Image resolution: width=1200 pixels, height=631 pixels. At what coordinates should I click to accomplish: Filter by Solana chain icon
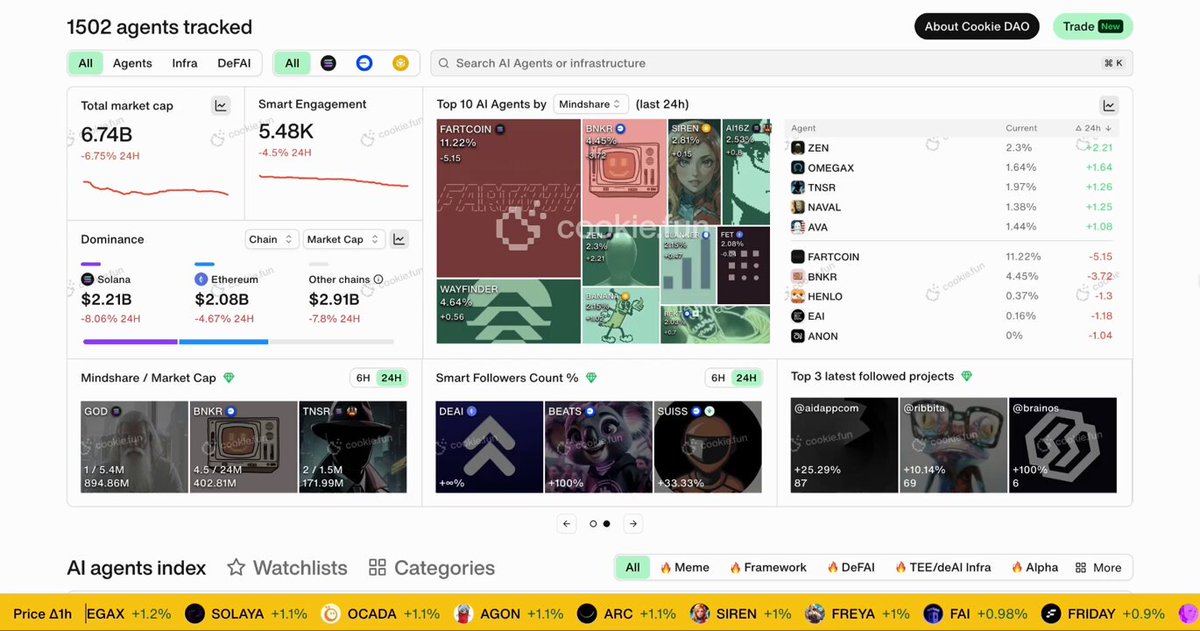click(x=328, y=63)
